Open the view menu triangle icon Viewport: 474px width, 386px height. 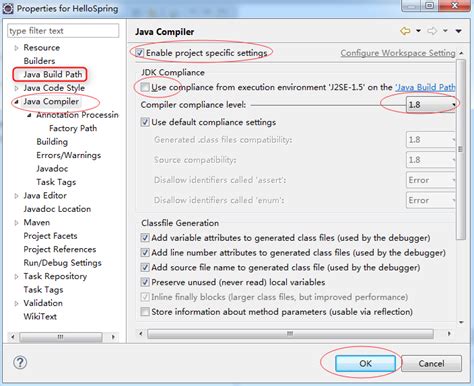tap(459, 31)
